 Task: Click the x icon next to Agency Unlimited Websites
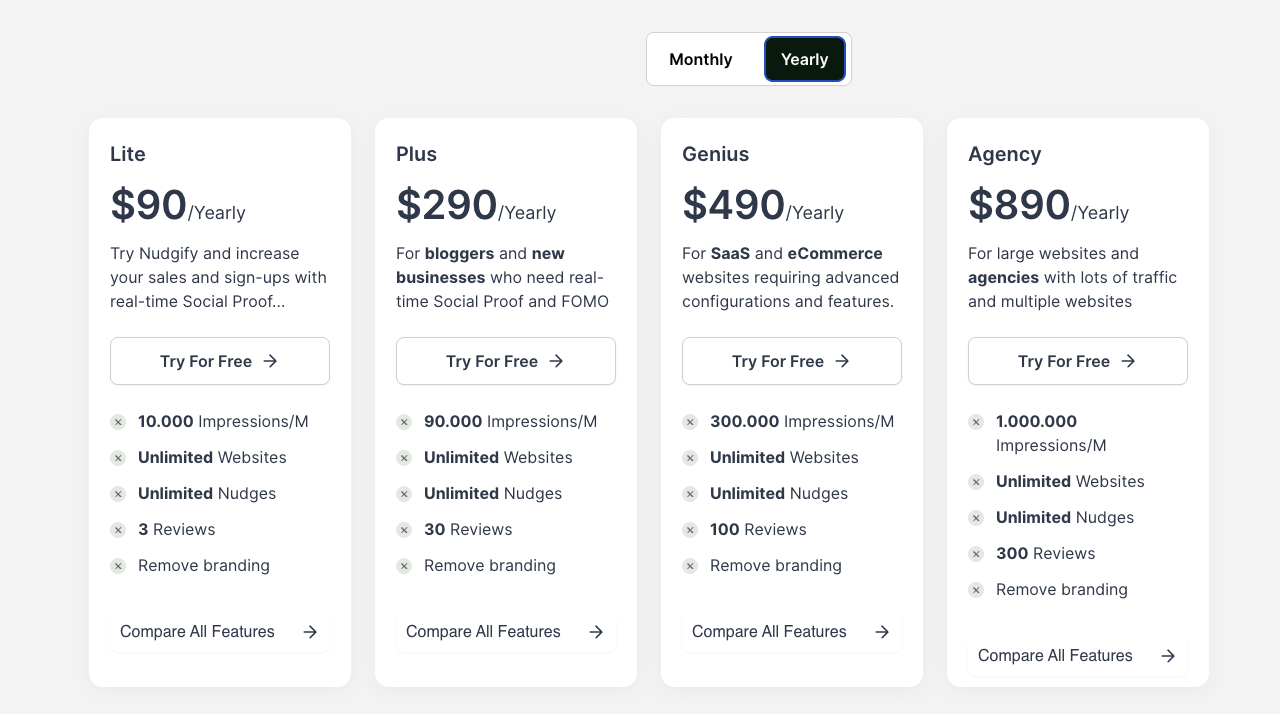click(976, 482)
